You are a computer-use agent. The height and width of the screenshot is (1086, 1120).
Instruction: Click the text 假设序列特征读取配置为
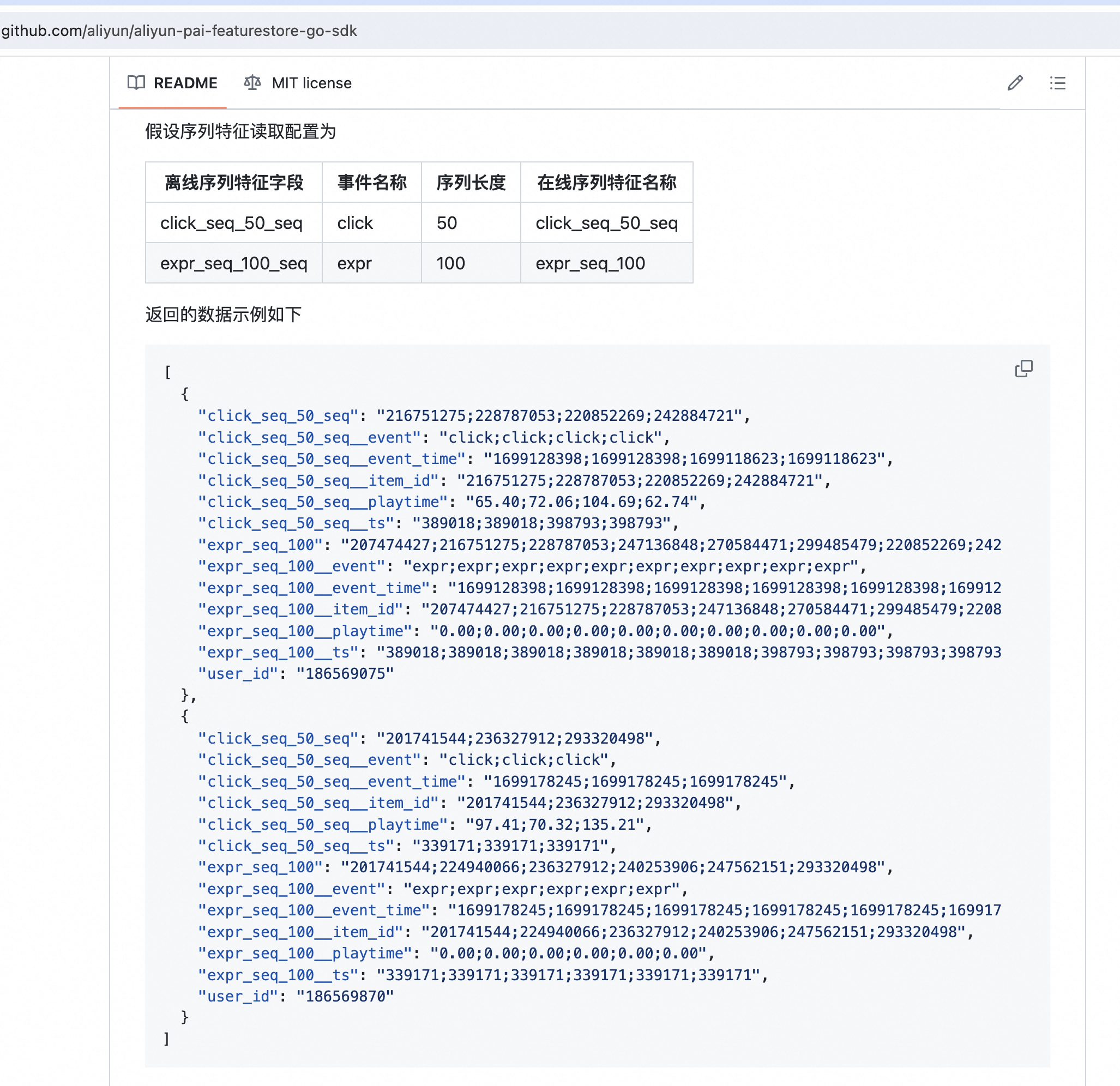pyautogui.click(x=240, y=131)
